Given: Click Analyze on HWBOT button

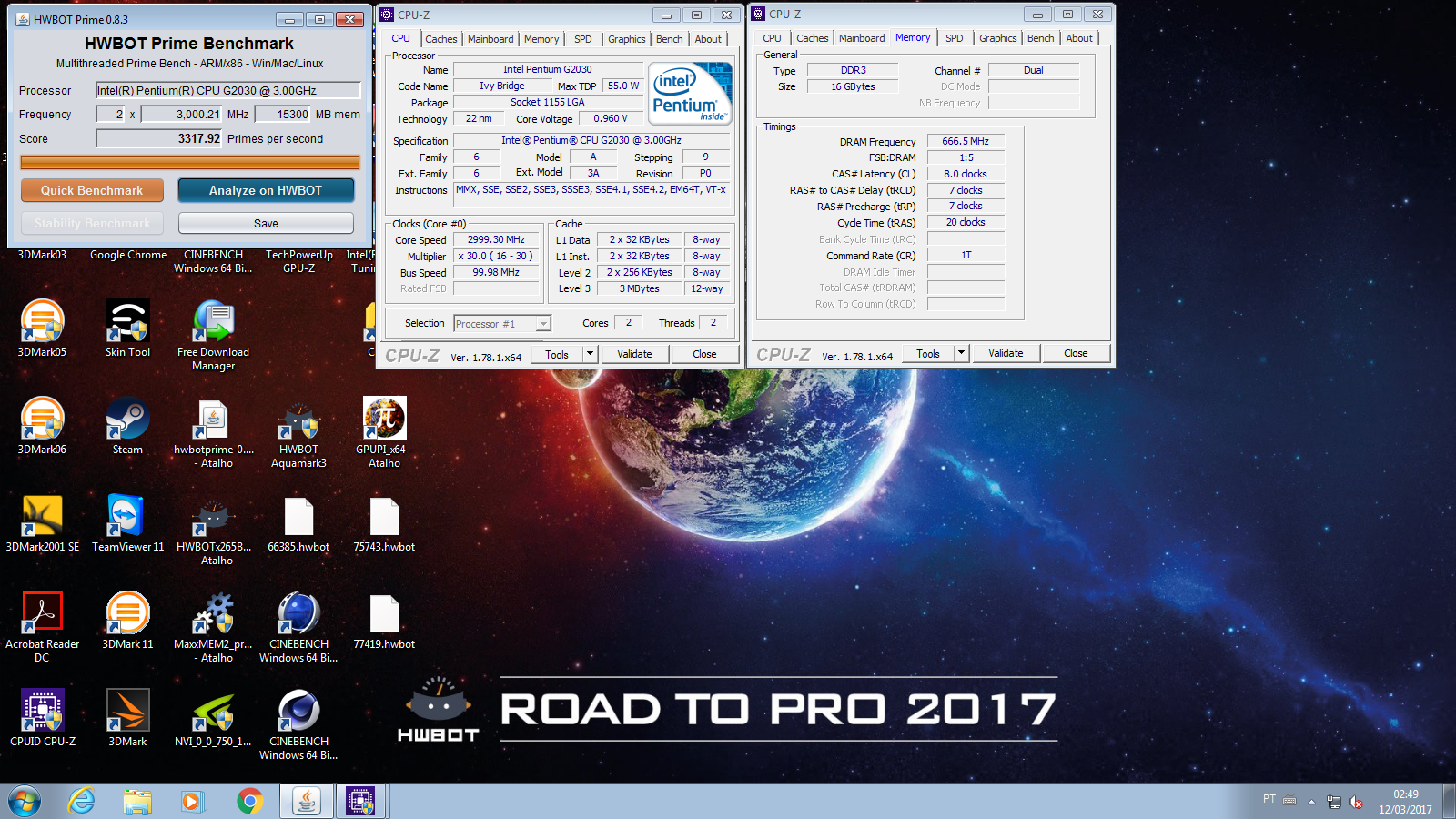Looking at the screenshot, I should tap(266, 190).
